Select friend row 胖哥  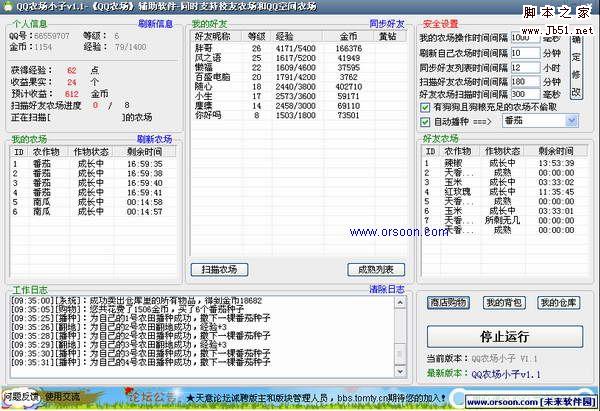[x=298, y=49]
